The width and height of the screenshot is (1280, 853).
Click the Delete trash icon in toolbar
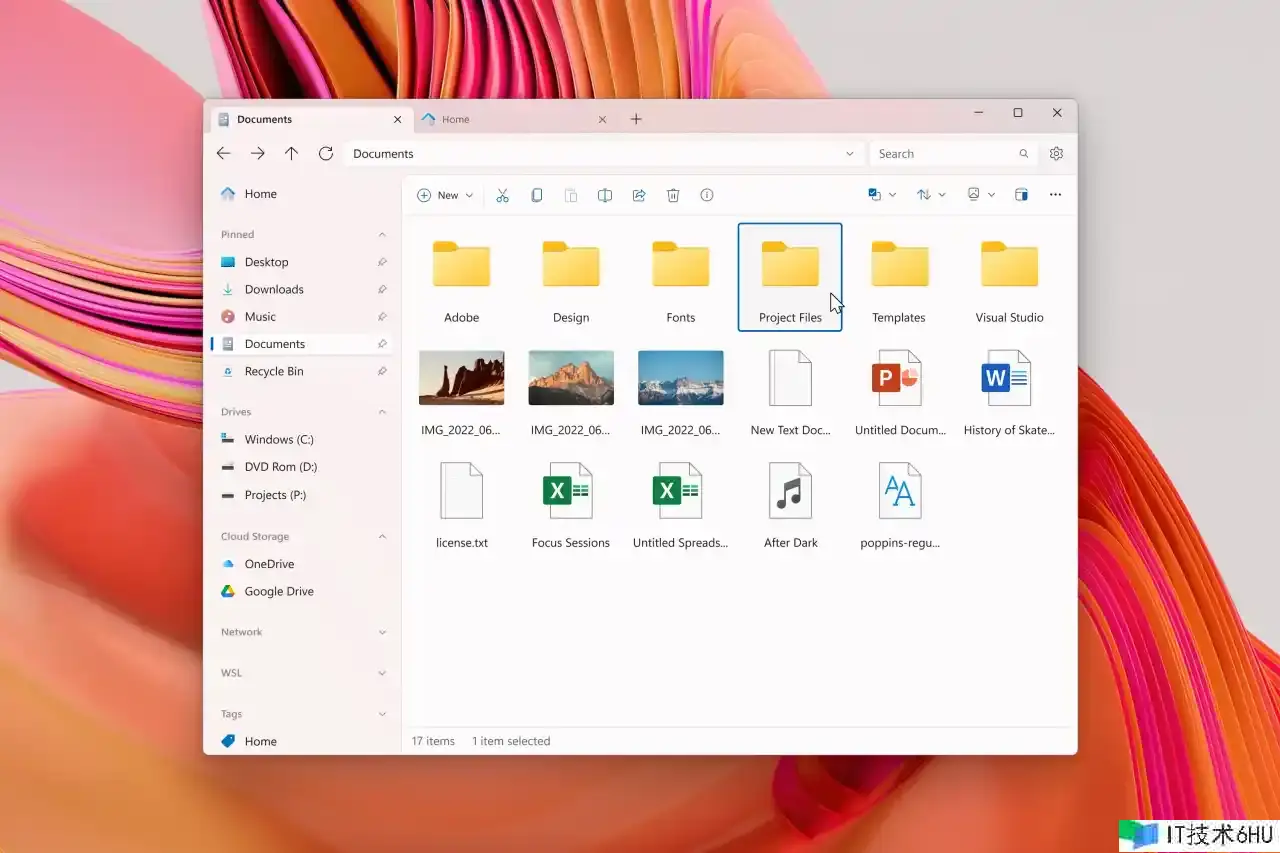pyautogui.click(x=673, y=195)
